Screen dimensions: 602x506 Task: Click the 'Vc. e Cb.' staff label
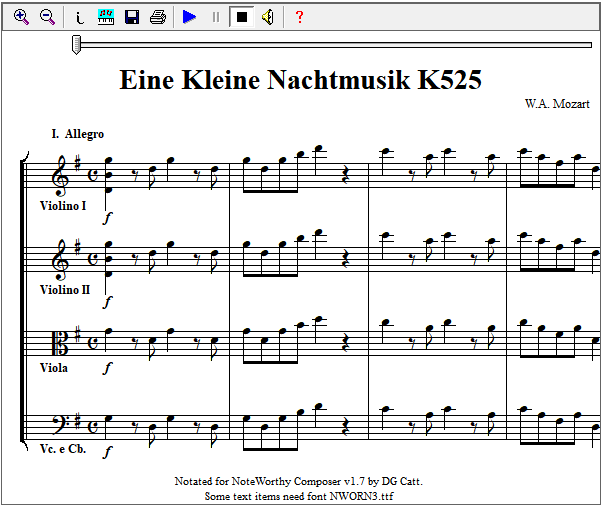[63, 449]
